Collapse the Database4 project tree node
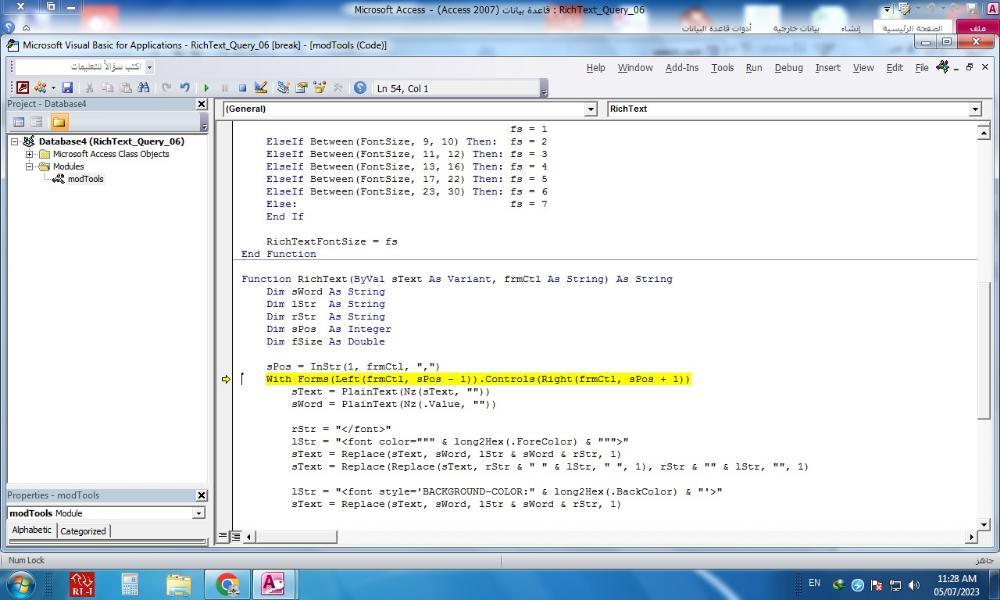Image resolution: width=1000 pixels, height=600 pixels. pyautogui.click(x=15, y=142)
